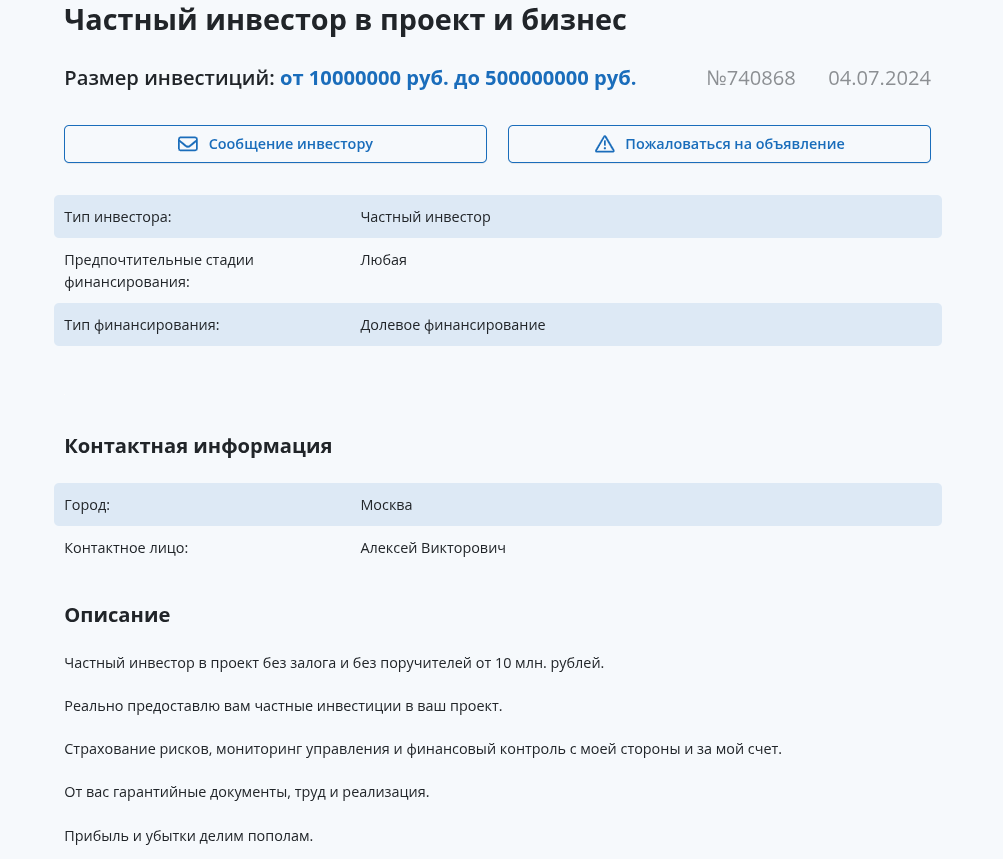The image size is (1003, 859).
Task: Select the 'Сообщение инвестору' button
Action: click(x=275, y=143)
